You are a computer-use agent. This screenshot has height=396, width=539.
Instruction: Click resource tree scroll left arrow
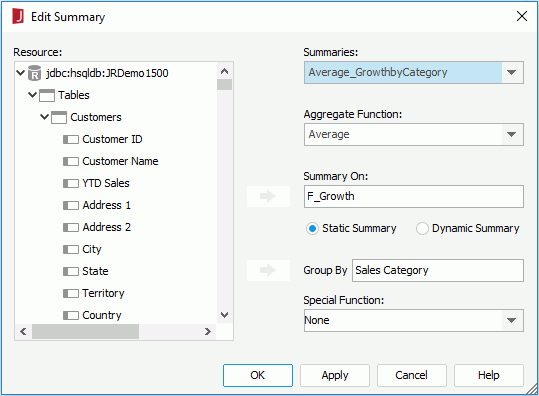[23, 332]
